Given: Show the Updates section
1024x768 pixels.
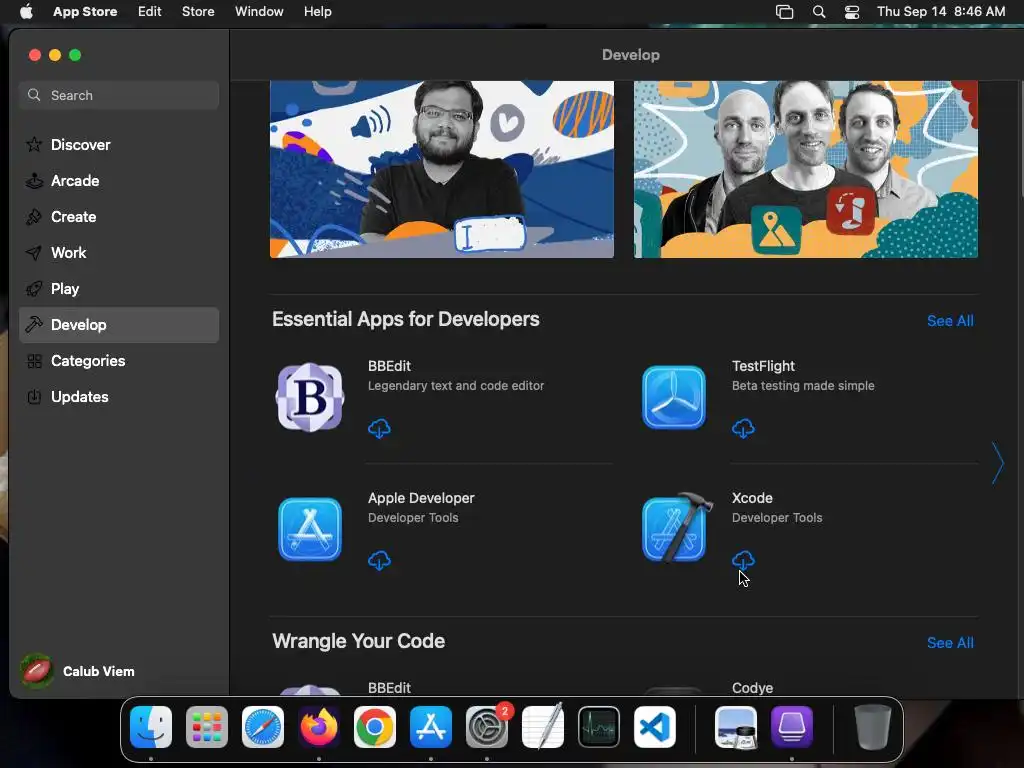Looking at the screenshot, I should point(119,396).
